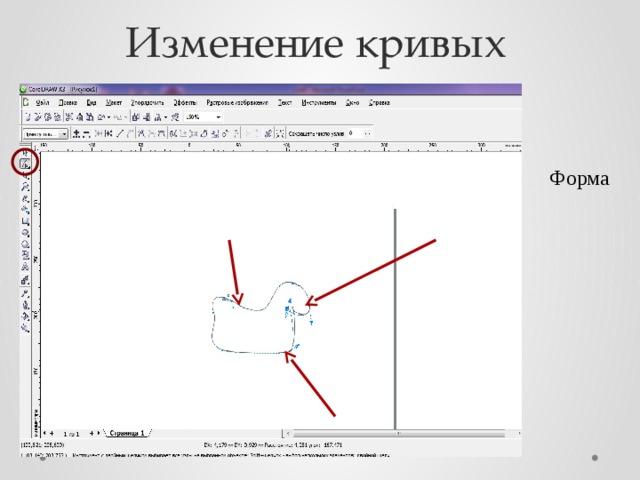Viewport: 640px width, 480px height.
Task: Click the last page navigation arrow
Action: (x=98, y=433)
